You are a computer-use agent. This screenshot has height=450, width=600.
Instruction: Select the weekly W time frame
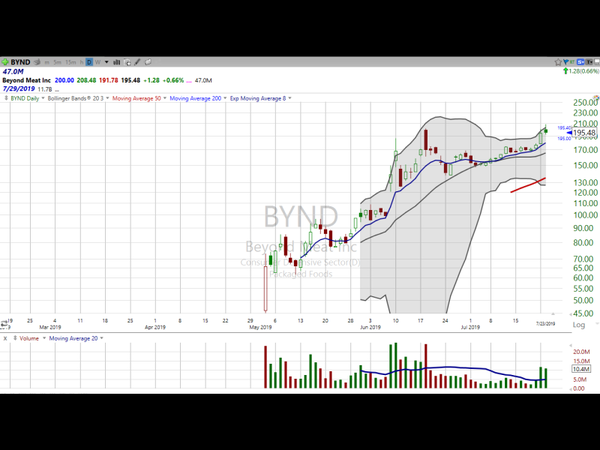point(98,62)
